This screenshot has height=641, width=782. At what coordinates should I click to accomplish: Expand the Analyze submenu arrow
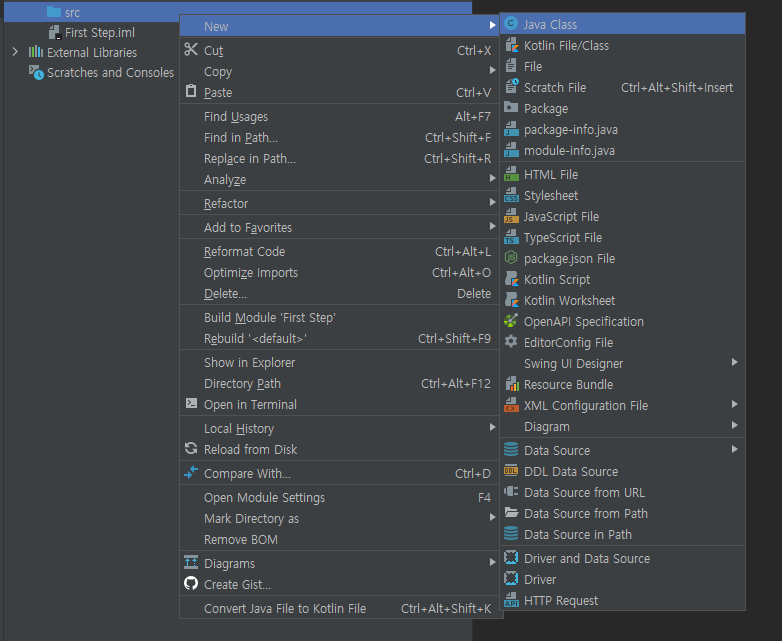coord(492,179)
